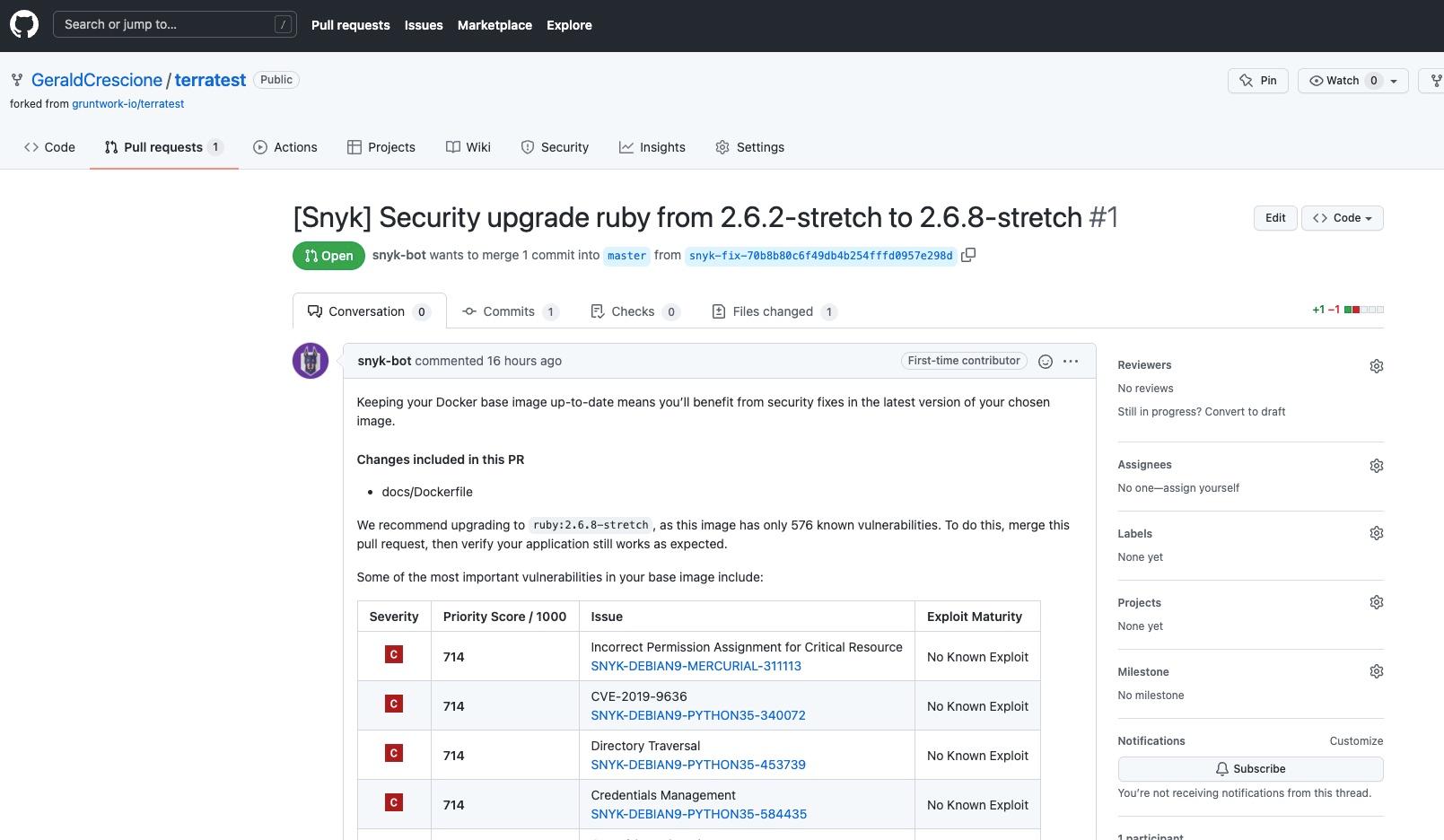Open the Reviewers gear settings
Image resolution: width=1444 pixels, height=840 pixels.
pos(1377,366)
